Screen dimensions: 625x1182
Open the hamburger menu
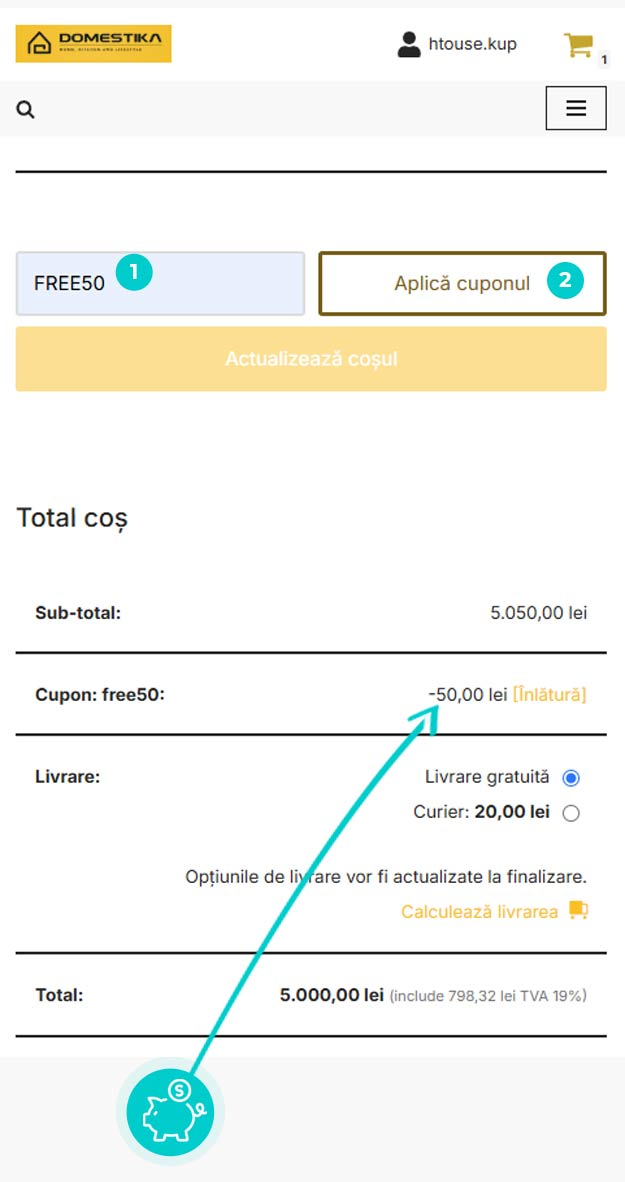point(576,108)
